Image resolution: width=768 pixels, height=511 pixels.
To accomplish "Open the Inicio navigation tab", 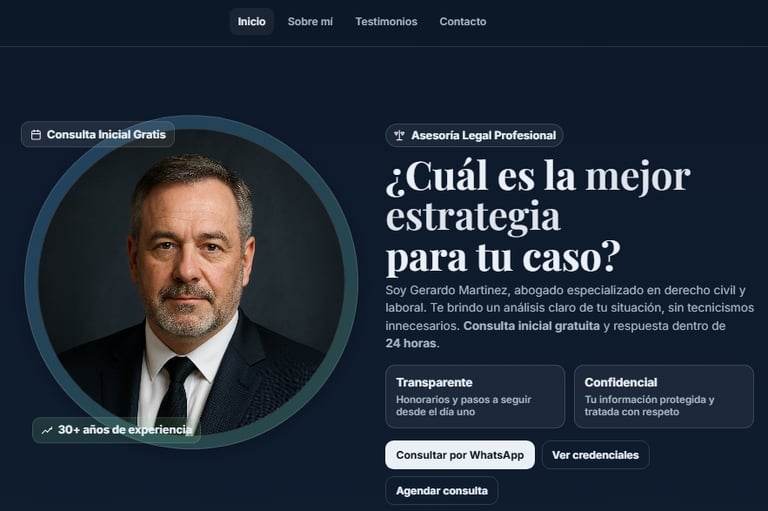I will 251,22.
